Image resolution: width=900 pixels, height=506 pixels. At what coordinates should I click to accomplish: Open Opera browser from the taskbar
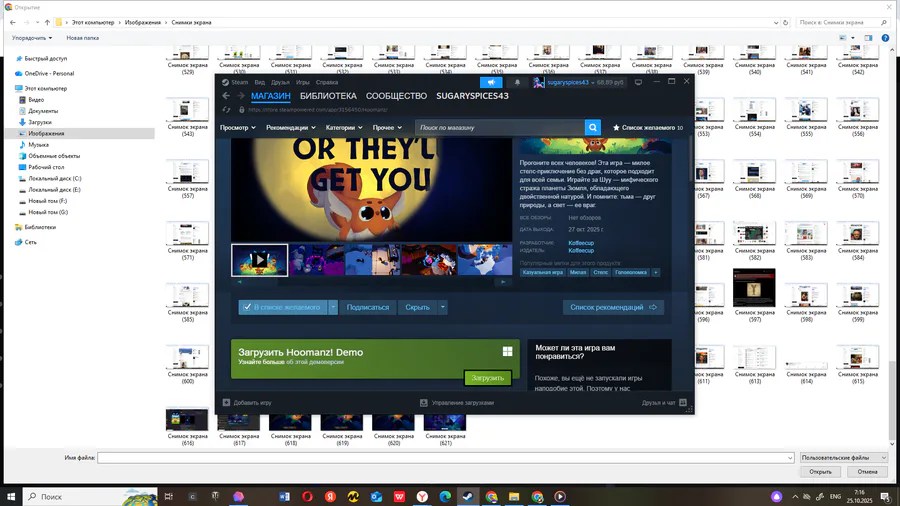point(308,496)
